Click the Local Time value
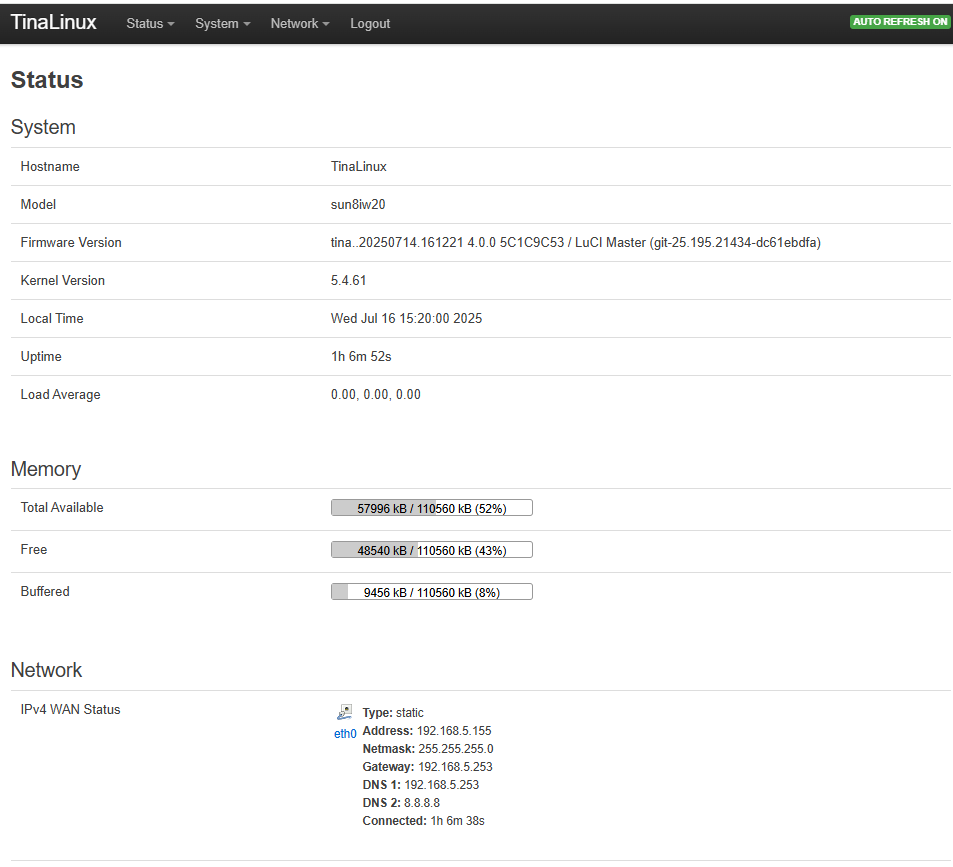 406,319
